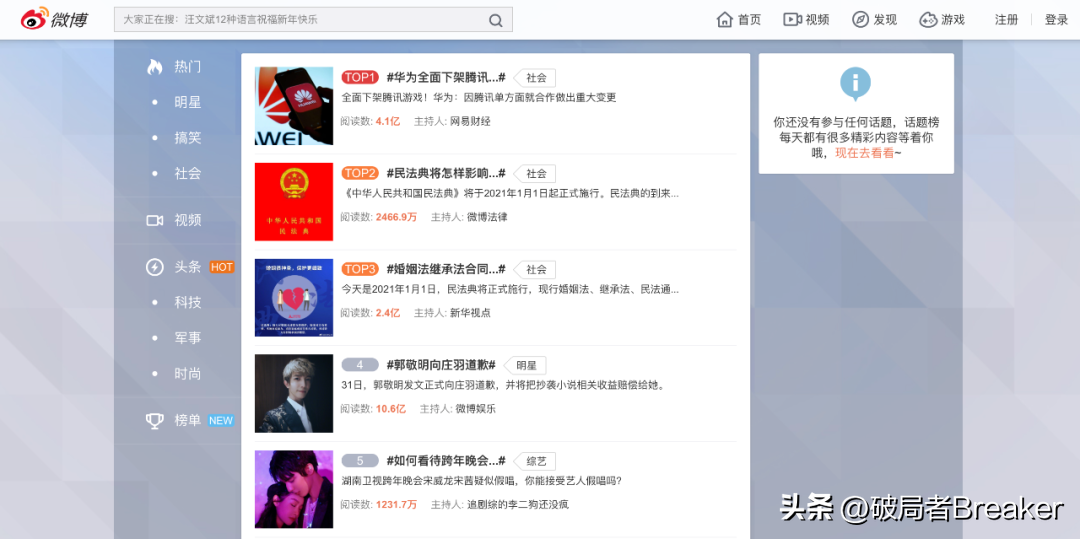The height and width of the screenshot is (539, 1080).
Task: Click the sidebar 视频 camera icon
Action: click(x=154, y=220)
